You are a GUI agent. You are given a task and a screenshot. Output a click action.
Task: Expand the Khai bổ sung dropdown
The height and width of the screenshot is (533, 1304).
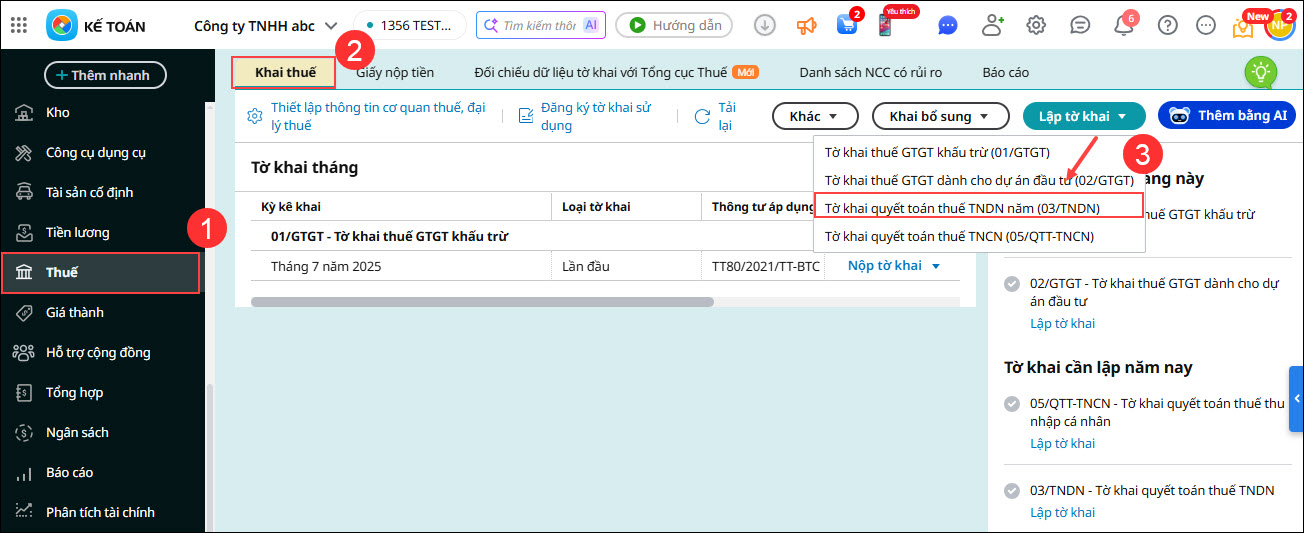[940, 116]
